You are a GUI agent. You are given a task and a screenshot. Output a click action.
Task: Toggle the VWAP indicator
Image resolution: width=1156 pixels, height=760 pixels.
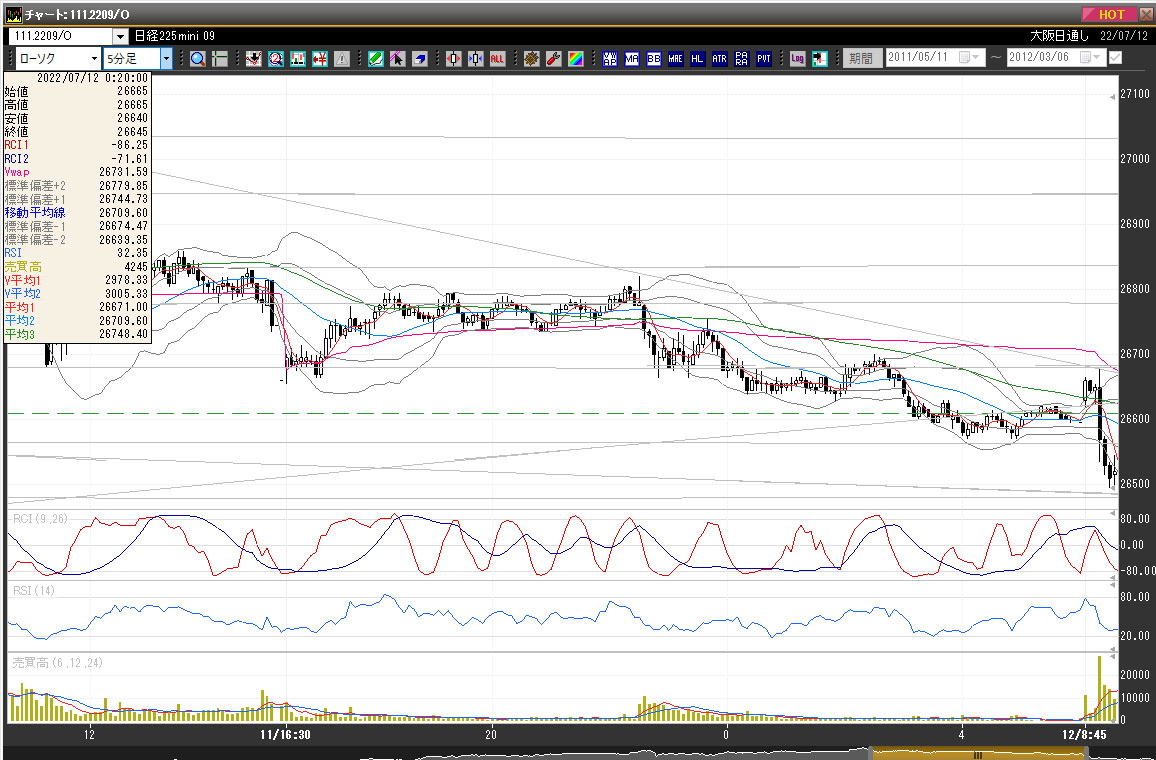point(610,58)
